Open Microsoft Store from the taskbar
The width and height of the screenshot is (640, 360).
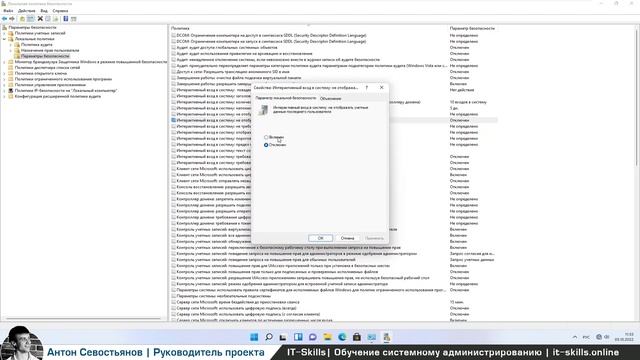coord(357,337)
